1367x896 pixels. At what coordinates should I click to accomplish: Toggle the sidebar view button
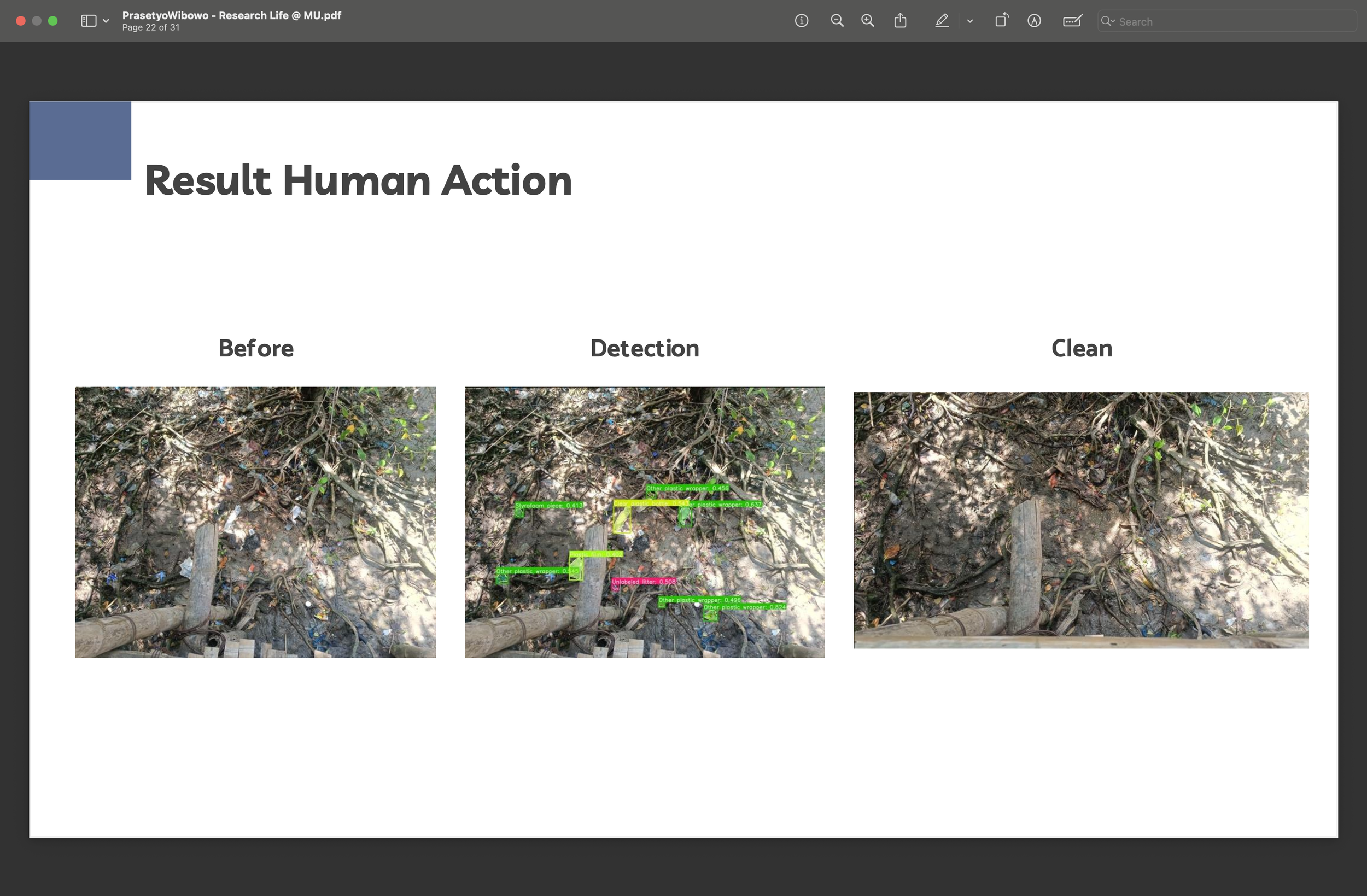coord(89,21)
